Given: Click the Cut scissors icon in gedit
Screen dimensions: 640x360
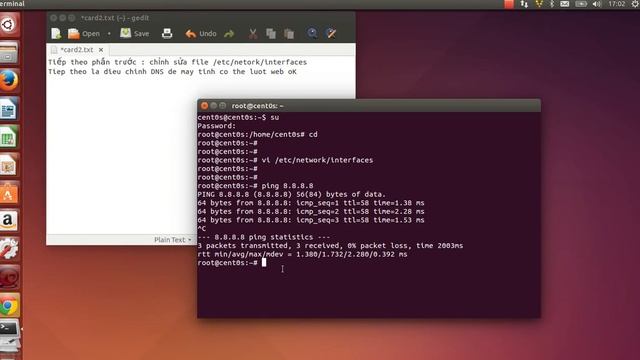Looking at the screenshot, I should 253,33.
